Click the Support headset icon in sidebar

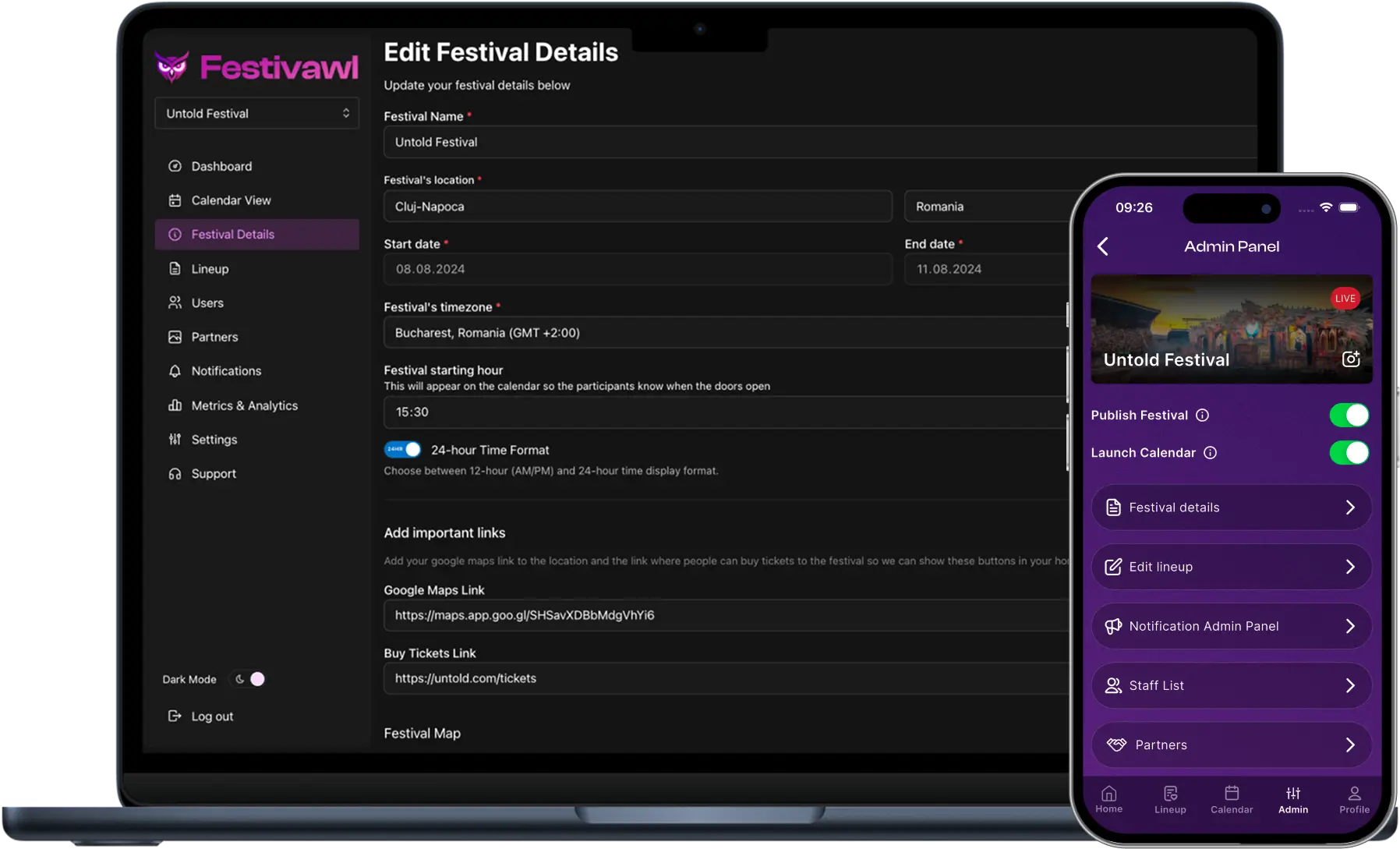[175, 474]
